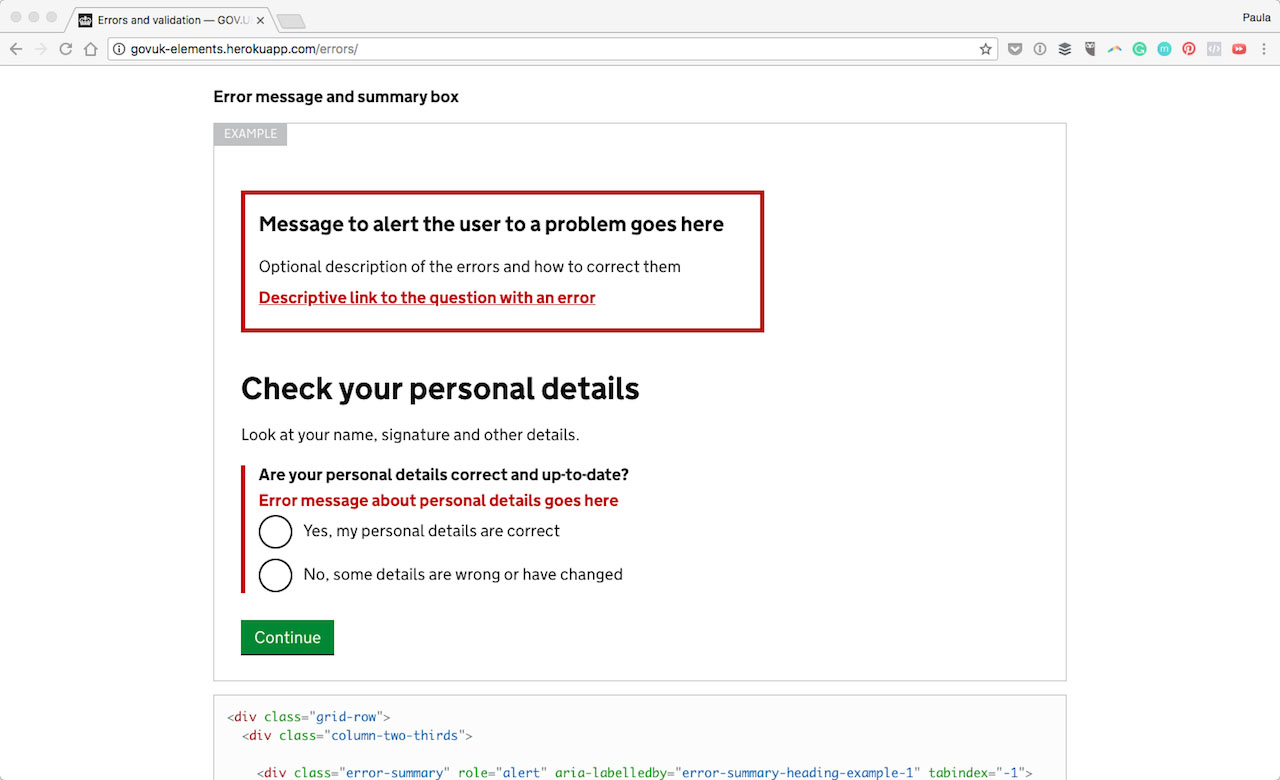Viewport: 1280px width, 780px height.
Task: Click the Buffer stacked-layers extension icon
Action: (x=1065, y=49)
